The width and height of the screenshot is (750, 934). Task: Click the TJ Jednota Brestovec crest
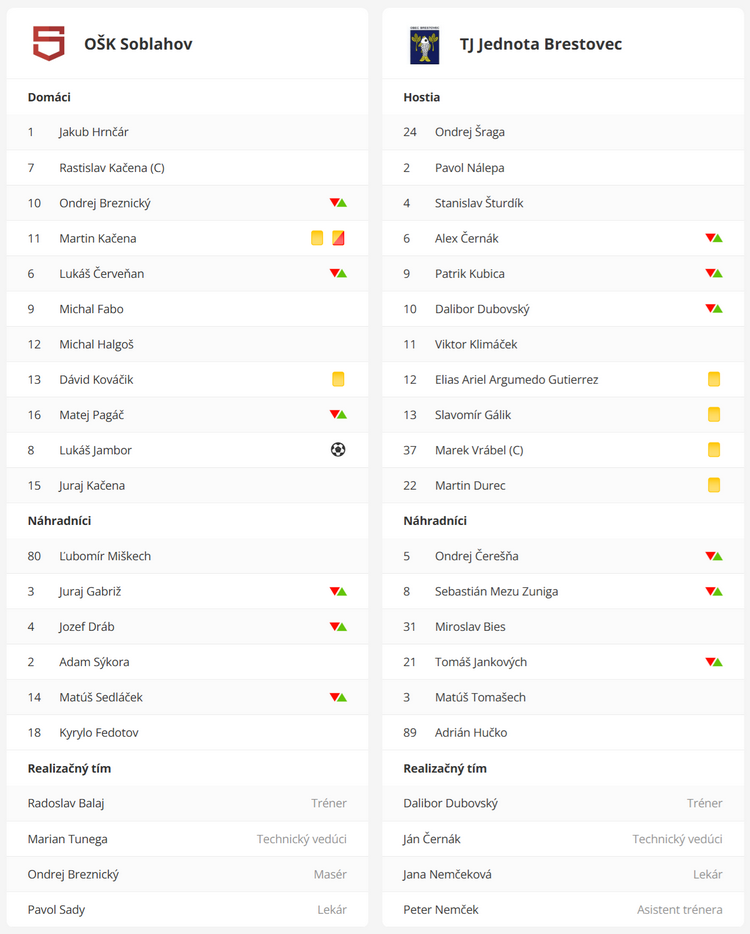pyautogui.click(x=424, y=45)
